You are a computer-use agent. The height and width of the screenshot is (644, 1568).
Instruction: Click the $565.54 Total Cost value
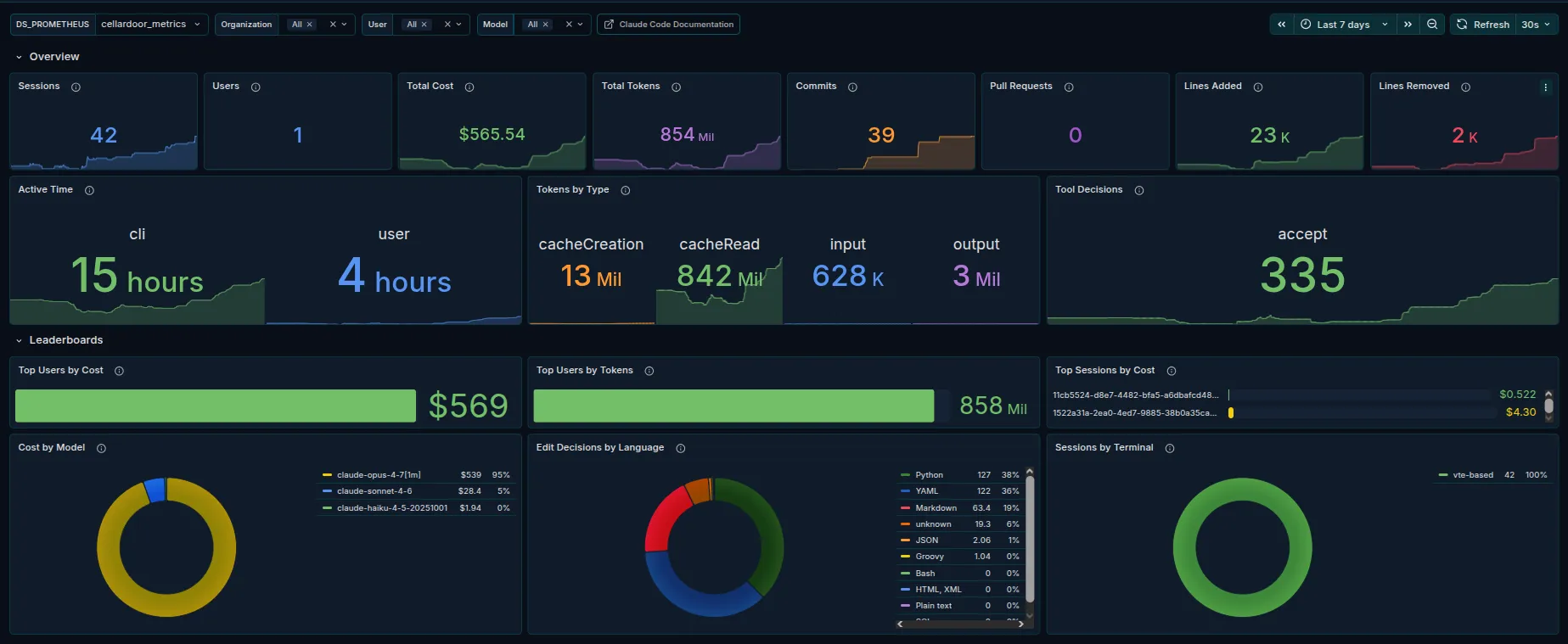[x=492, y=134]
